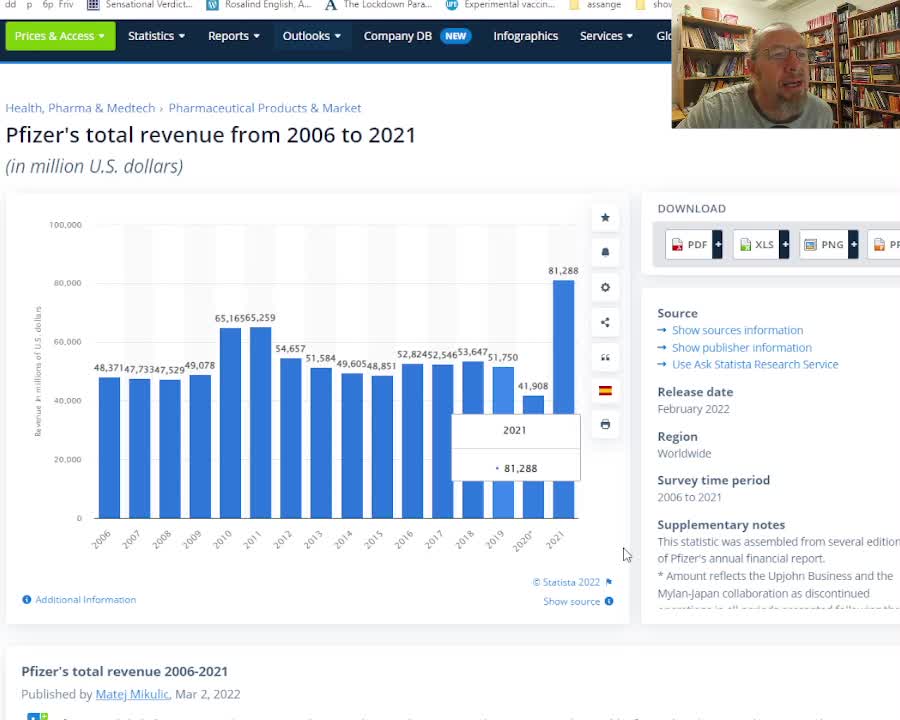Click the citation quote icon

coord(605,357)
